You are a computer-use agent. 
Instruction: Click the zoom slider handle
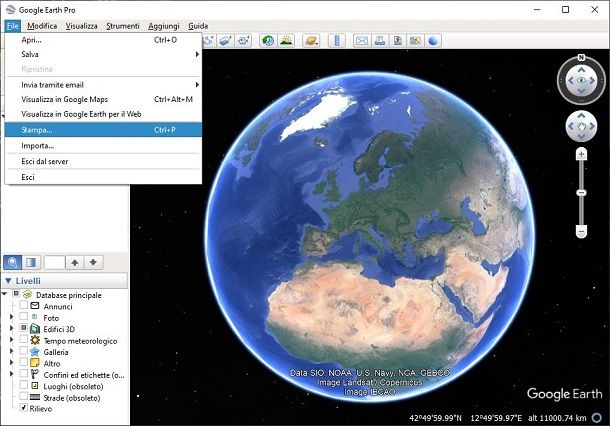[x=581, y=193]
